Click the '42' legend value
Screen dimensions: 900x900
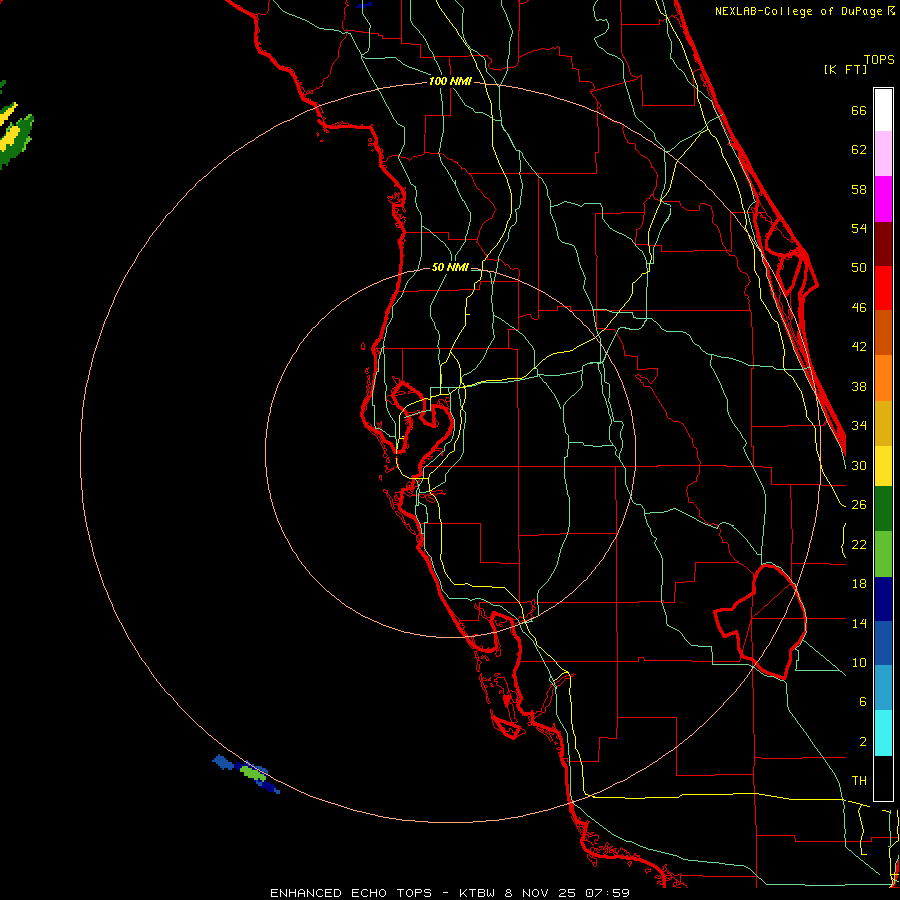(859, 347)
